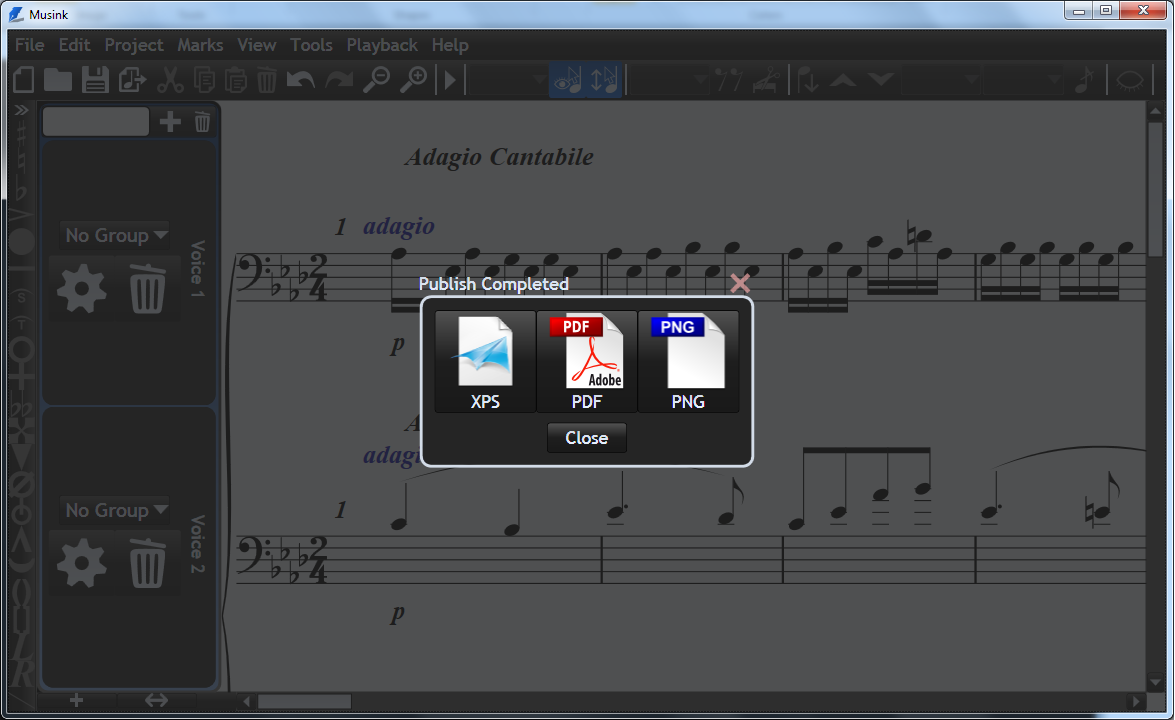Open the Tools menu
Screen dimensions: 1175x720
pyautogui.click(x=311, y=45)
